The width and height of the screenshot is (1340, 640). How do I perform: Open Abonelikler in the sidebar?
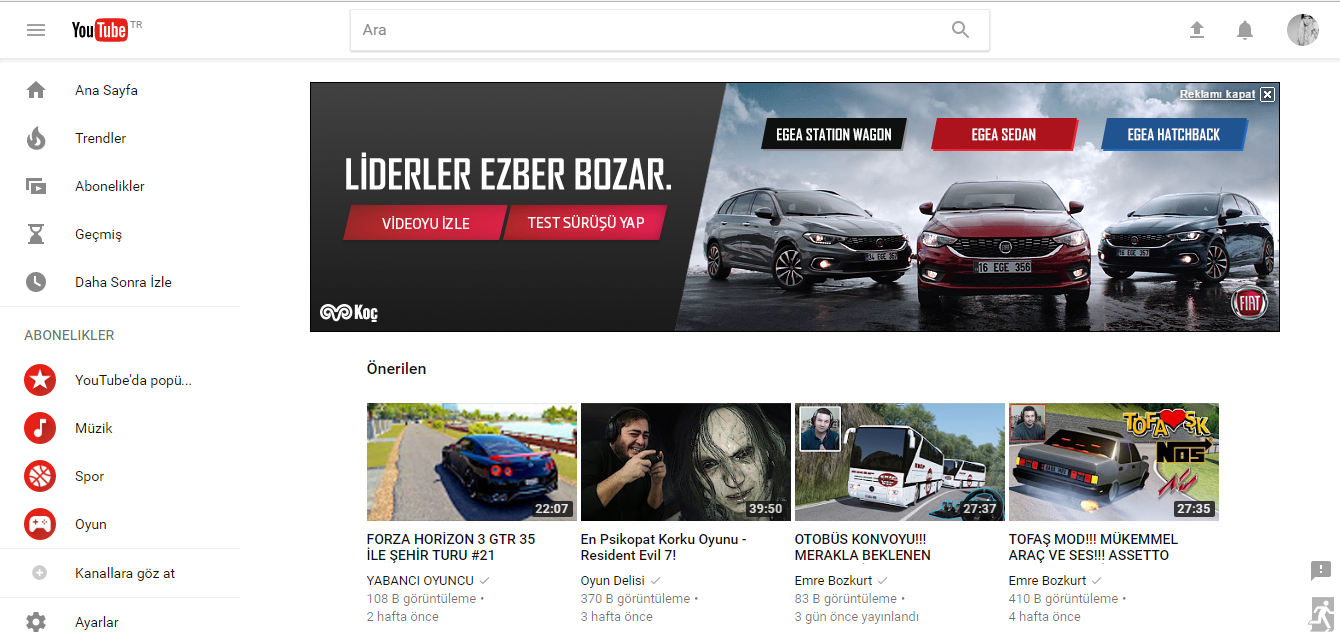pos(110,186)
